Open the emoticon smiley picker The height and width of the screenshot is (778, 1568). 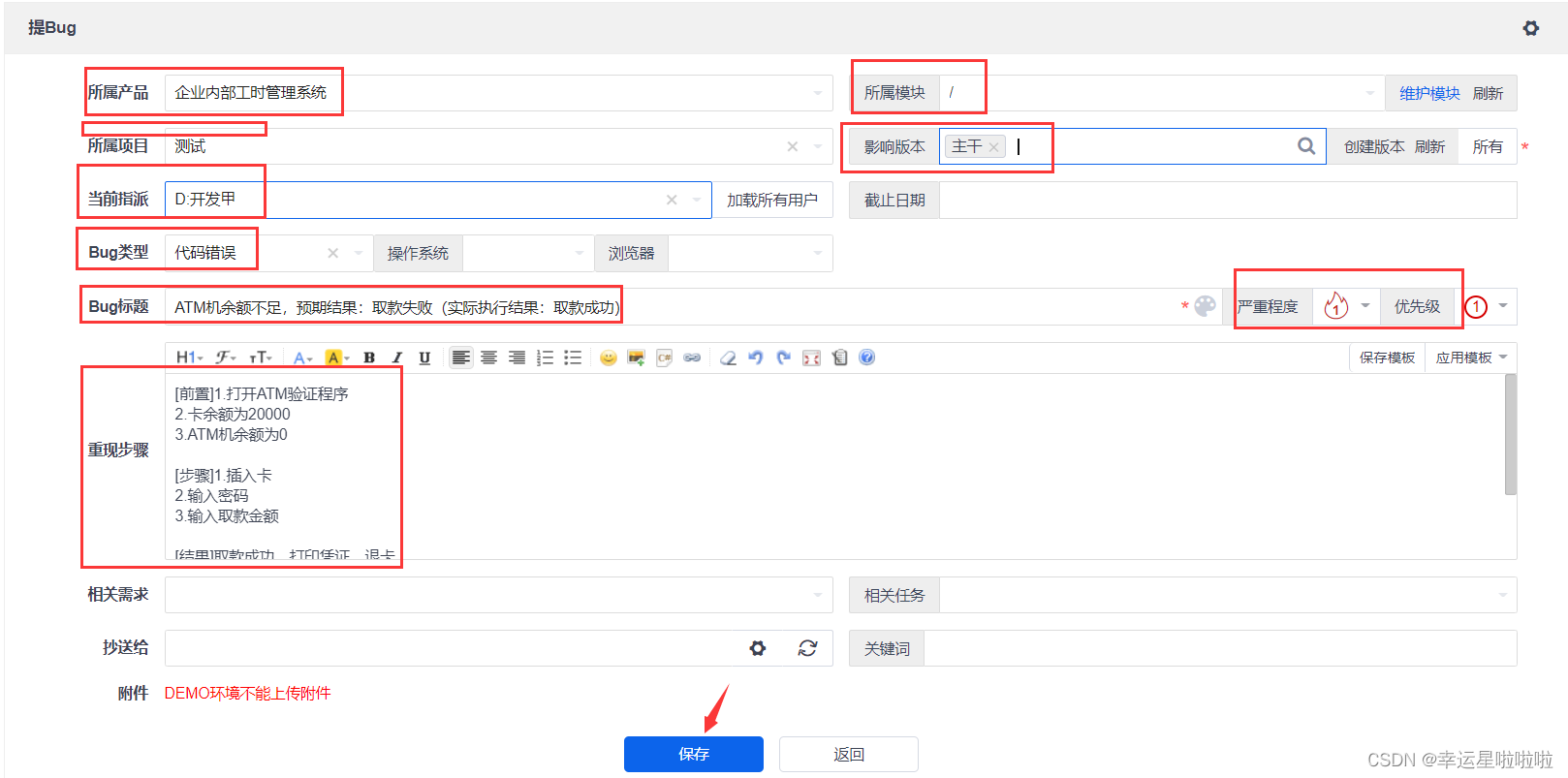point(609,358)
